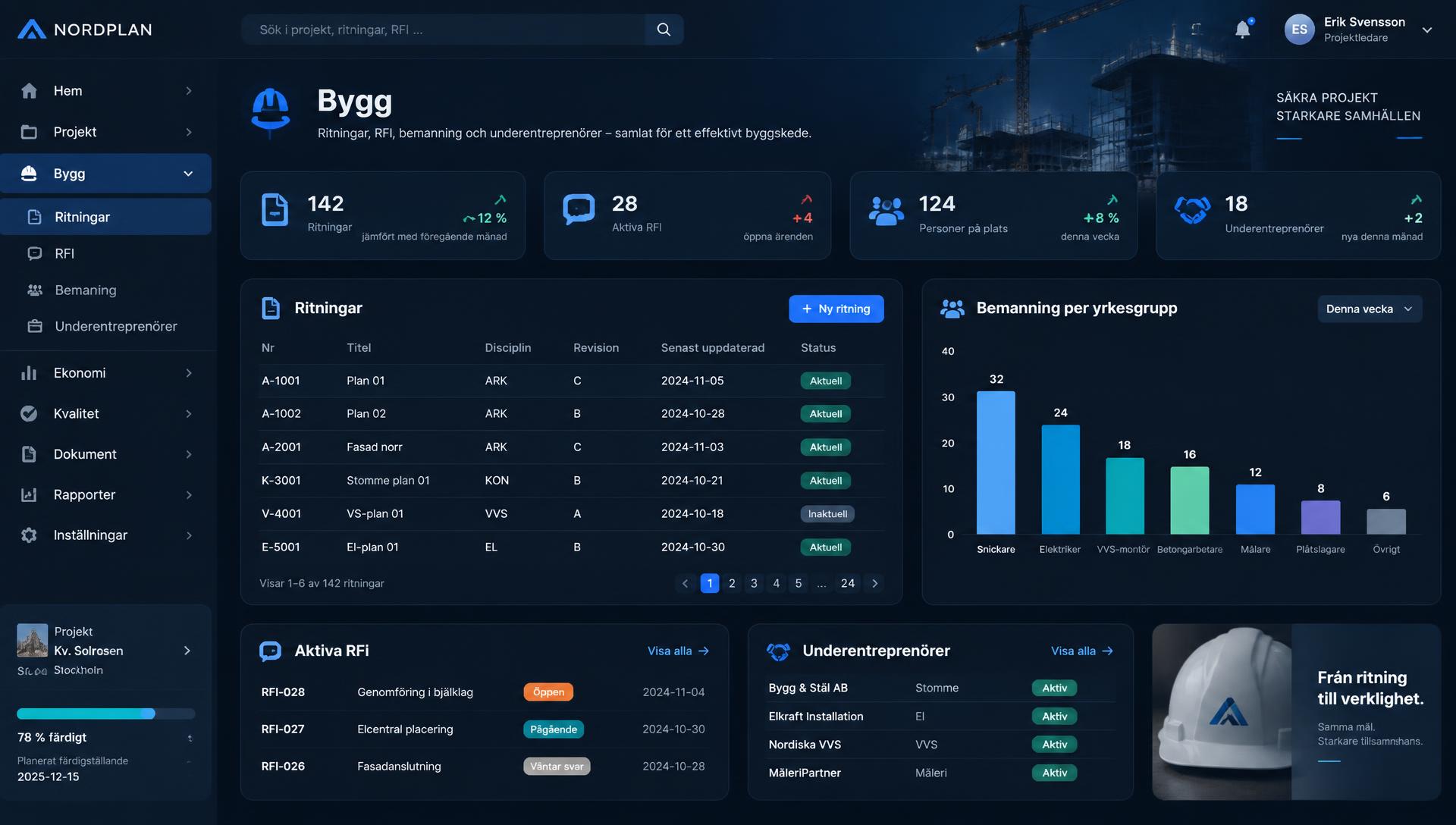Go to page 3 of ritningar
Viewport: 1456px width, 825px height.
click(754, 583)
